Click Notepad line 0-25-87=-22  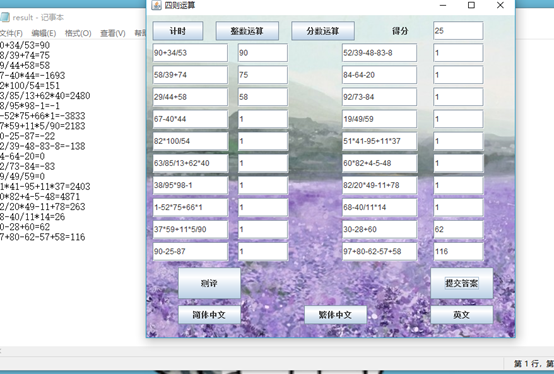[28, 136]
